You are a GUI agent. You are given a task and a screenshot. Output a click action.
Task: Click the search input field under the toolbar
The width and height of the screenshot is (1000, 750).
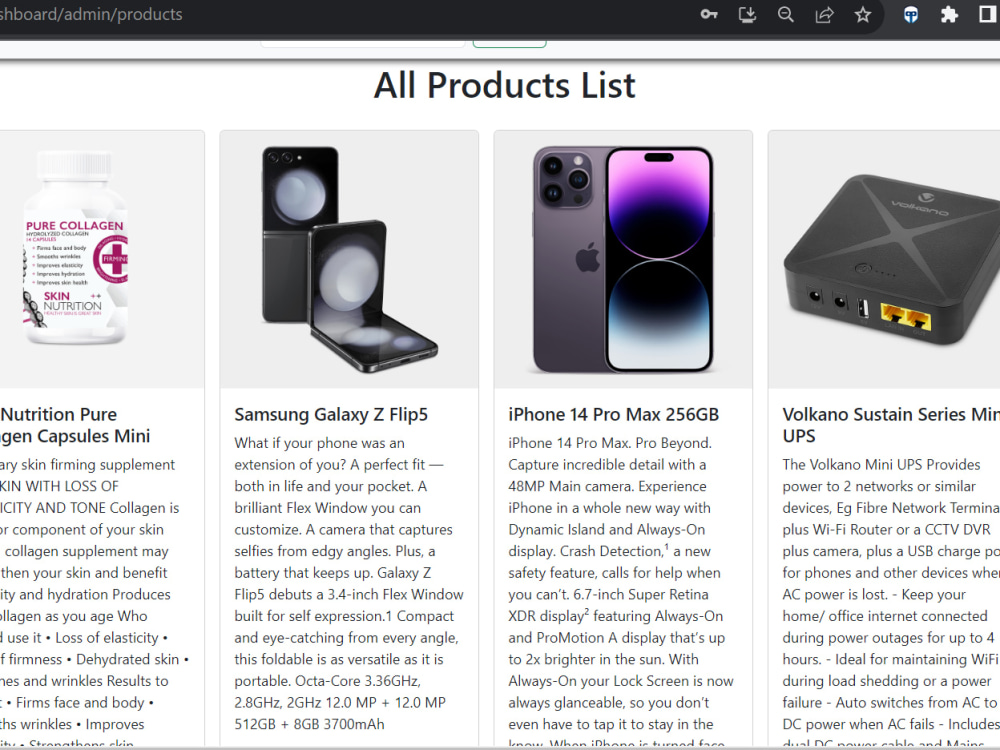[362, 43]
